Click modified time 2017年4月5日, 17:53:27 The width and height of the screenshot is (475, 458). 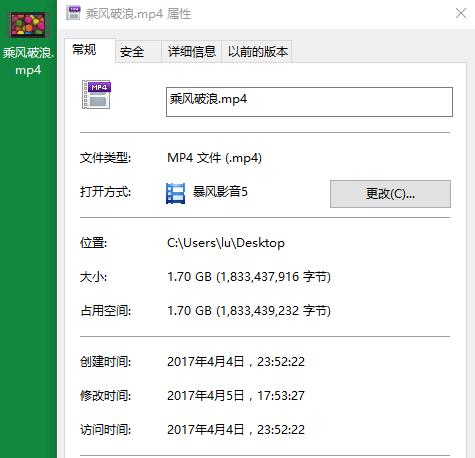(236, 396)
